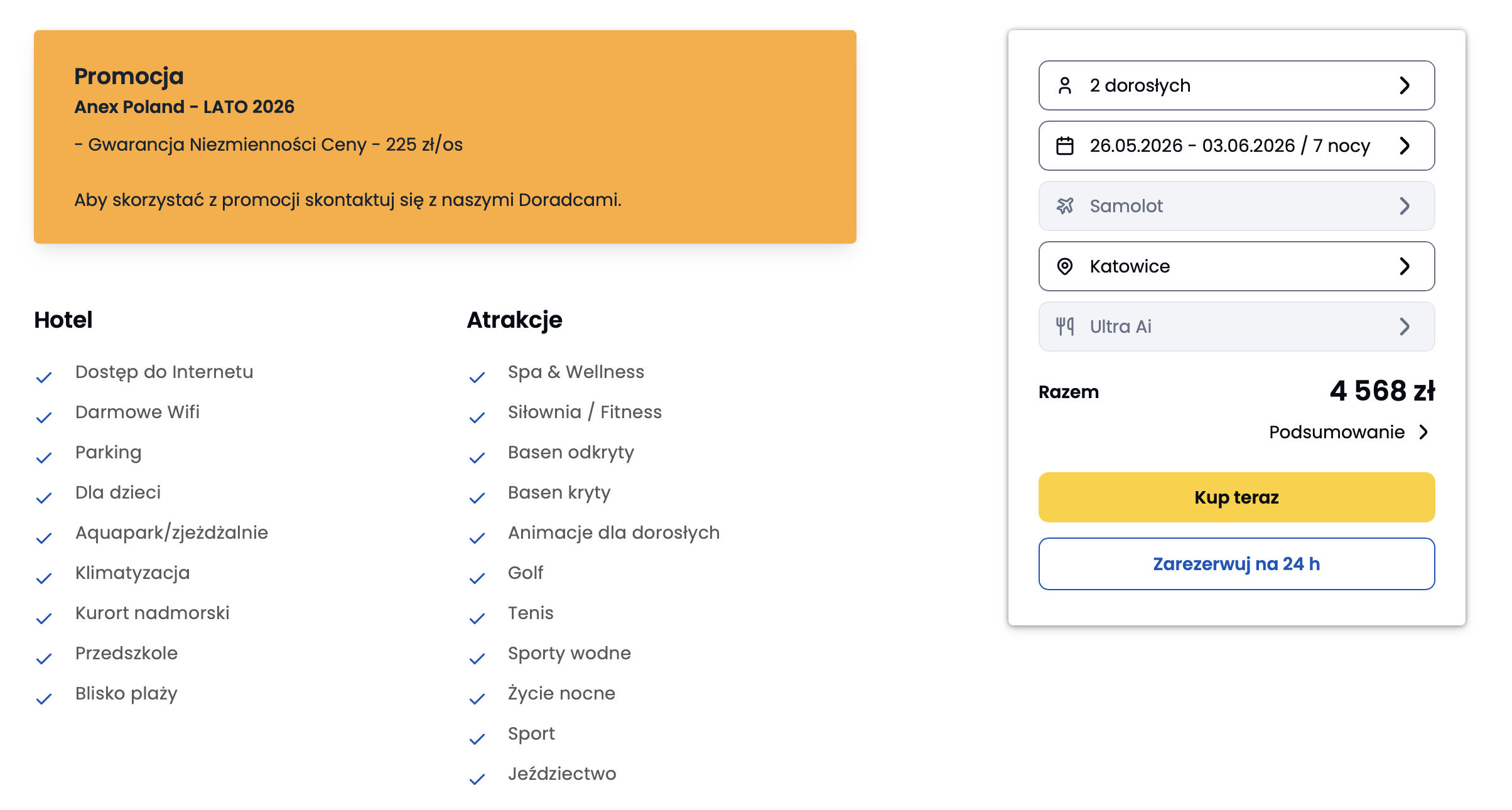
Task: Click the location pin icon beside Katowice
Action: [x=1064, y=266]
